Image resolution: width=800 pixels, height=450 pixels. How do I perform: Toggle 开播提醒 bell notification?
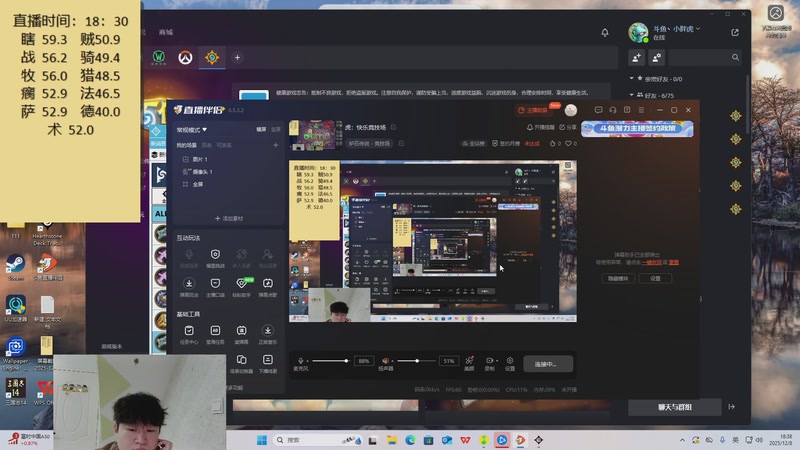[x=541, y=127]
